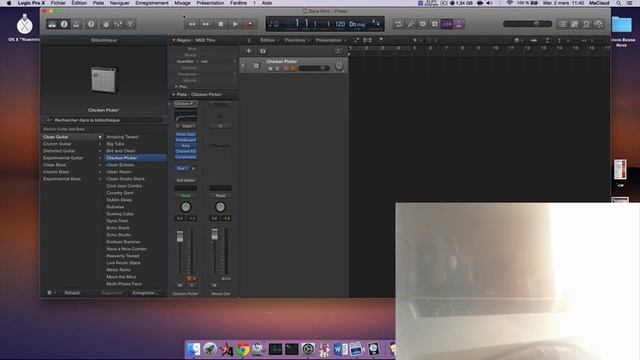Select the Amazing Tweed patch
640x360 pixels.
[135, 137]
